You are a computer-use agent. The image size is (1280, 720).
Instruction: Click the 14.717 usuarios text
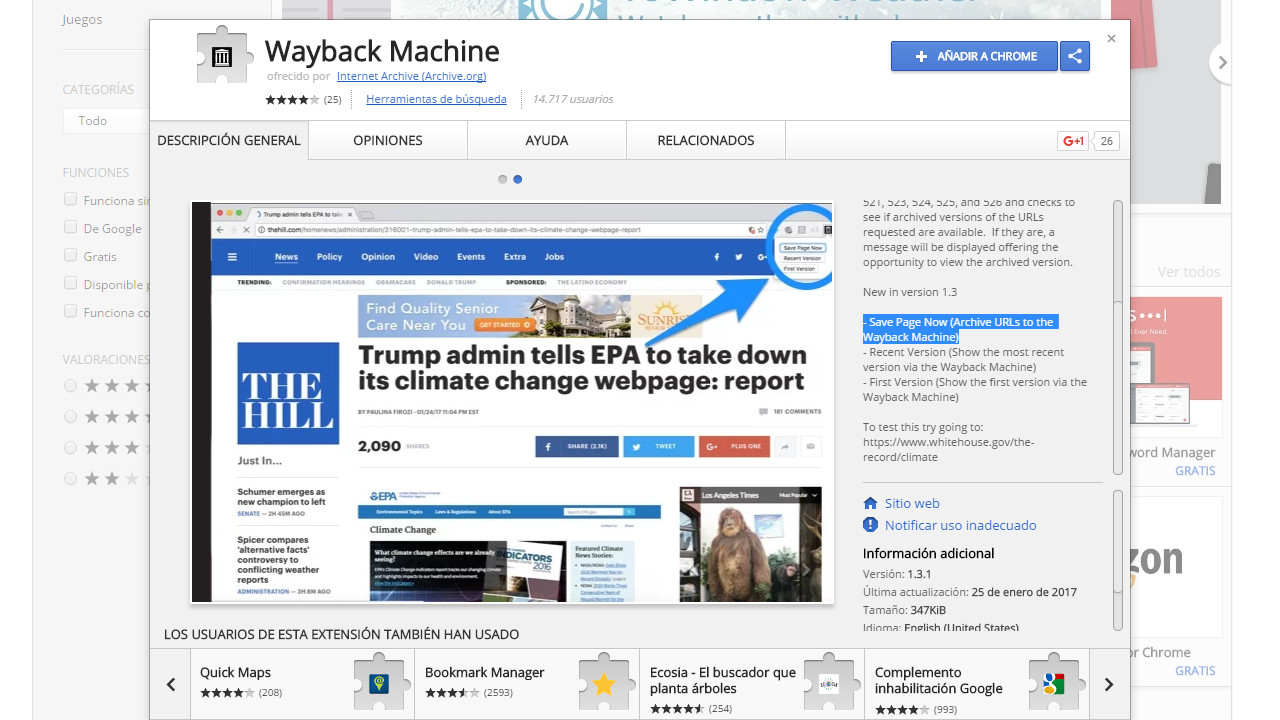coord(573,99)
